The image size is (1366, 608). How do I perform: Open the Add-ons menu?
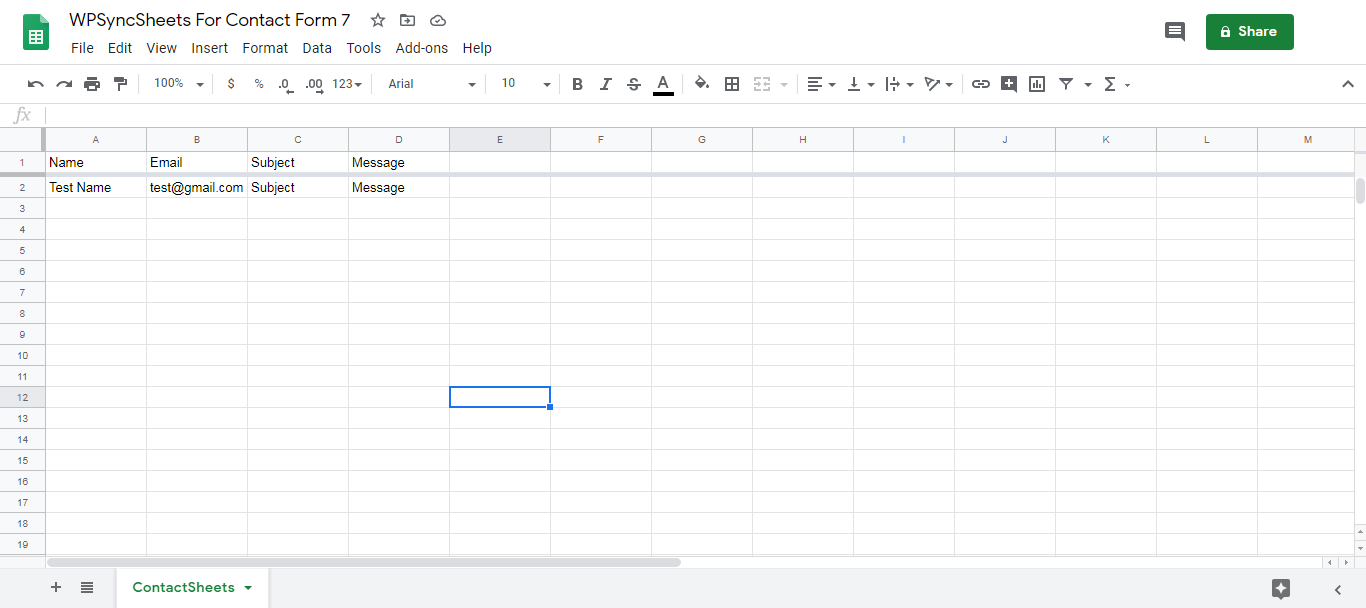pos(422,48)
